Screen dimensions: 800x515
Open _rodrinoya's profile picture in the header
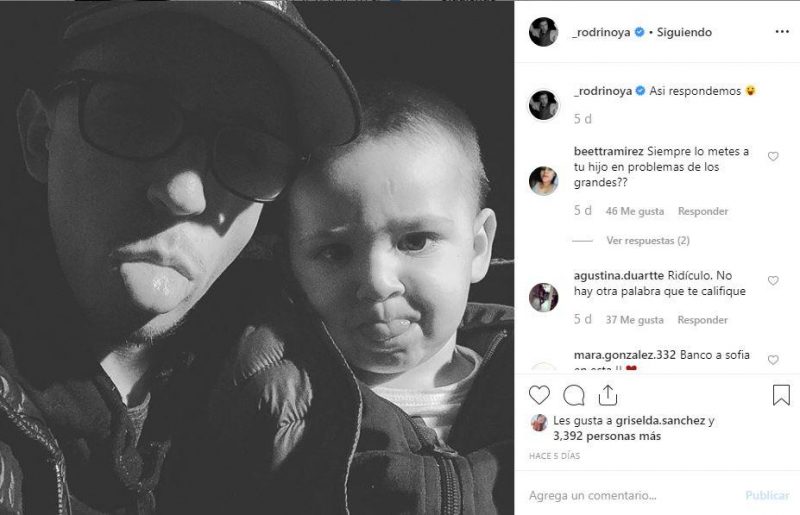click(x=543, y=32)
